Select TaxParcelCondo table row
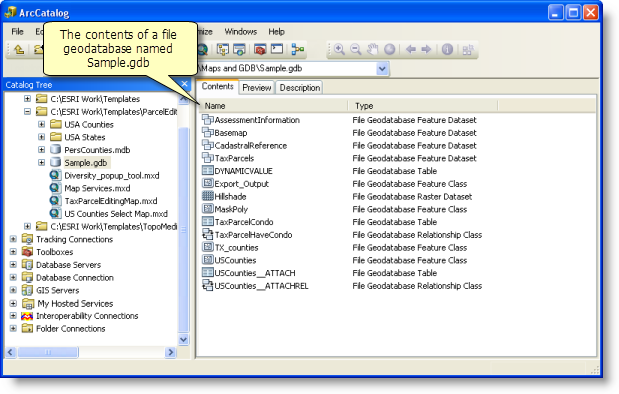Image resolution: width=619 pixels, height=394 pixels. [x=320, y=221]
